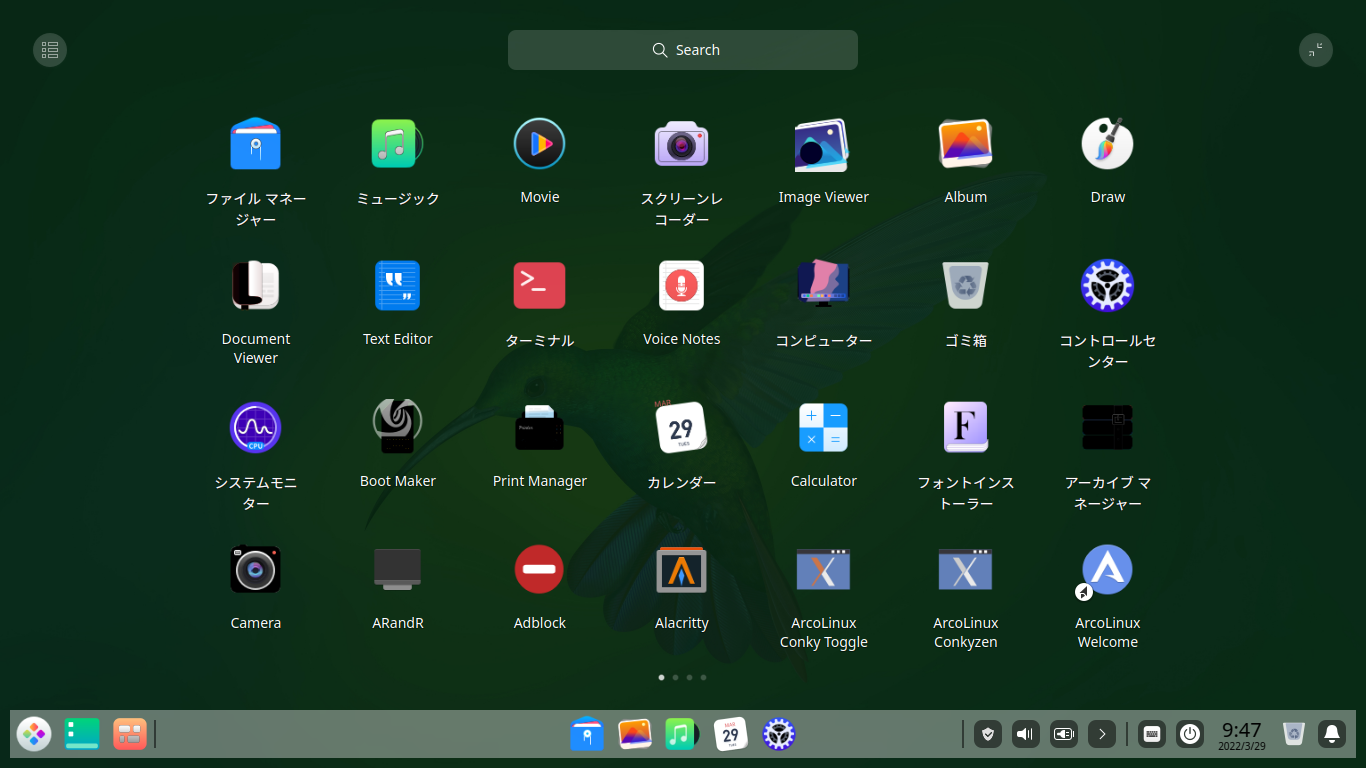Launch Boot Maker
1366x768 pixels.
pos(398,429)
